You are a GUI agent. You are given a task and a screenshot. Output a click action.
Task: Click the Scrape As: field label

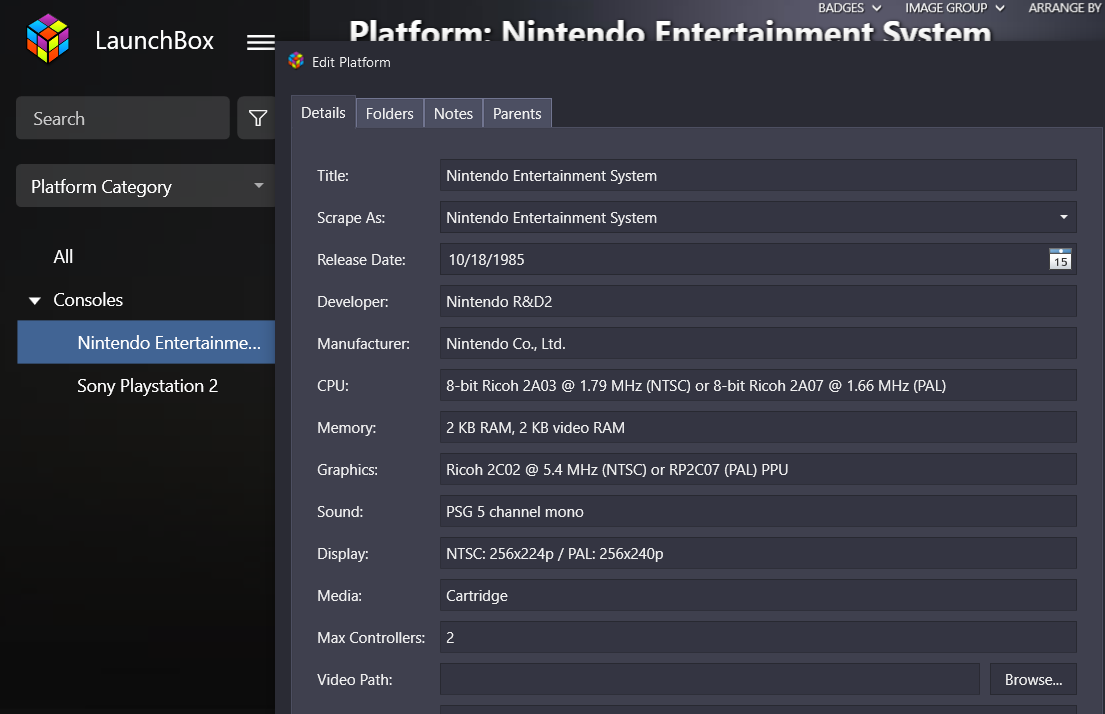[x=351, y=218]
